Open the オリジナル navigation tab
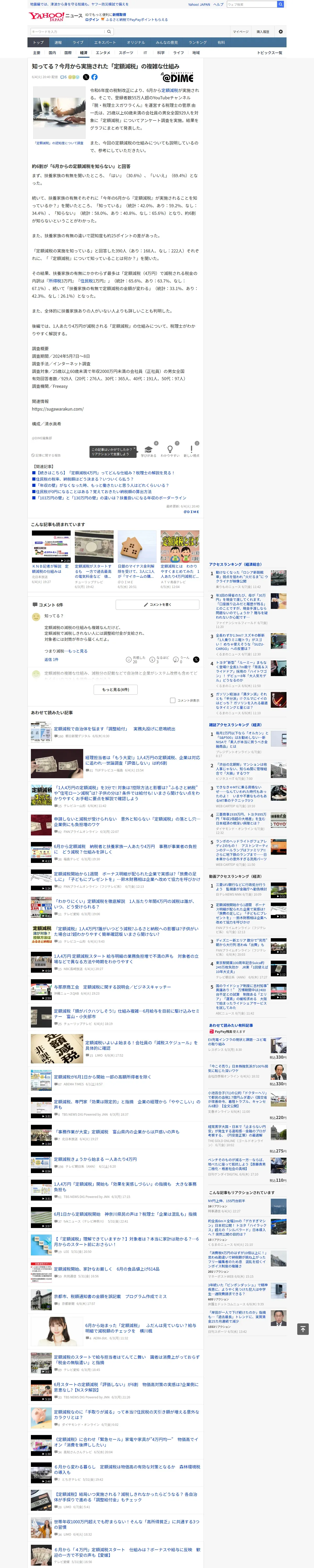 tap(136, 43)
